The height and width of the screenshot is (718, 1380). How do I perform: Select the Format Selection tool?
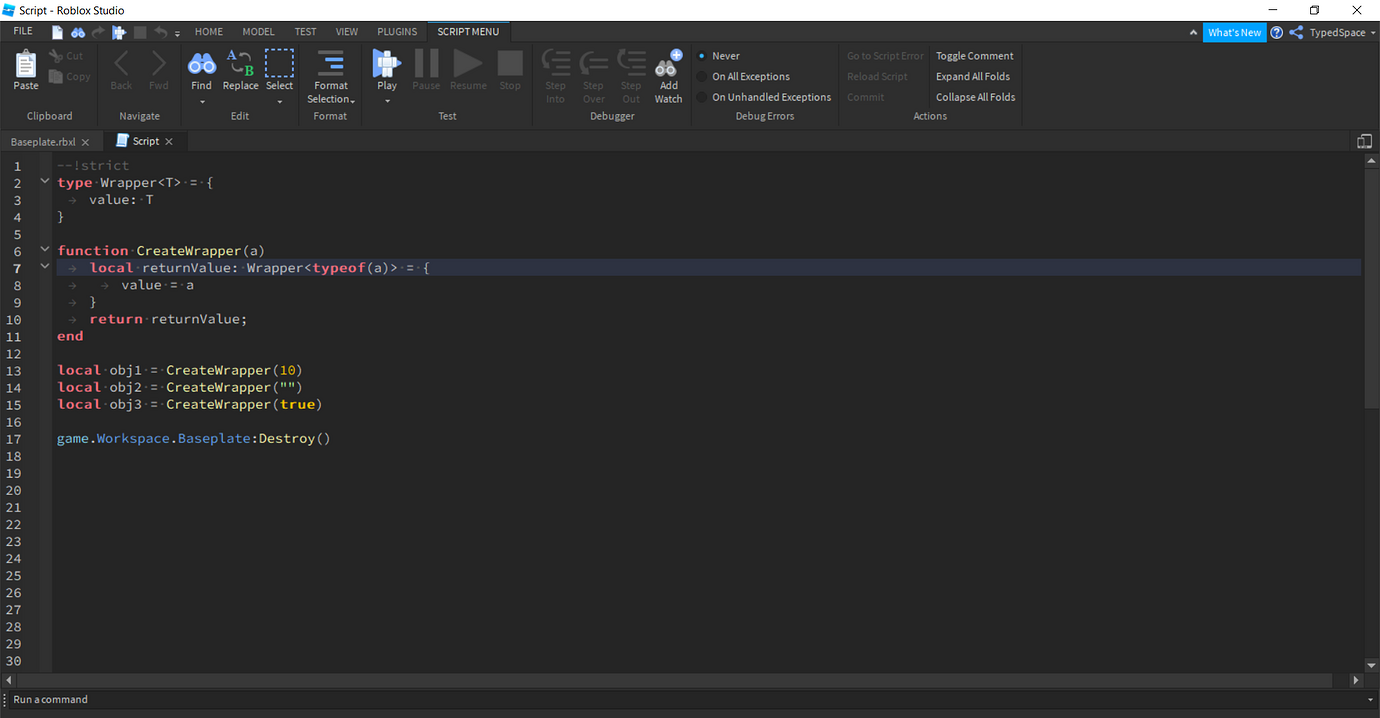331,75
